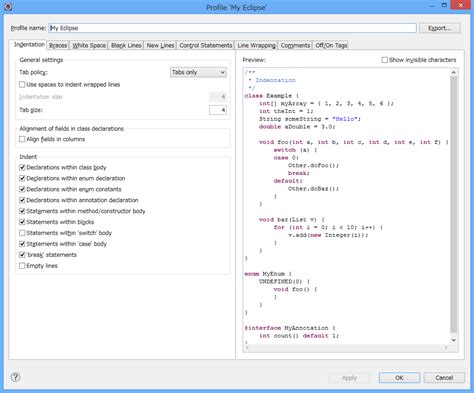Click the help question mark icon
This screenshot has height=393, width=474.
[x=15, y=377]
